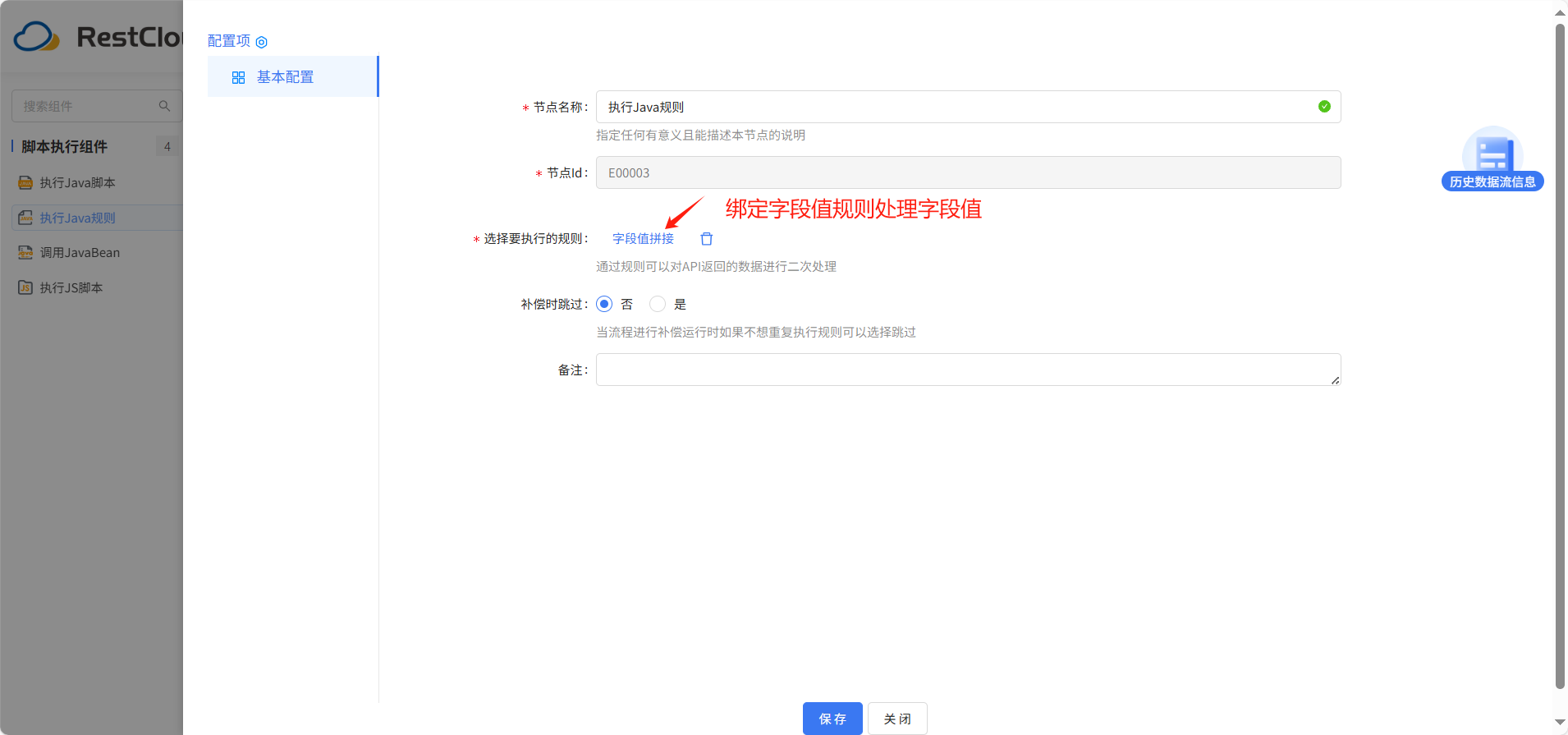Save the node configuration with 保存

click(x=832, y=719)
